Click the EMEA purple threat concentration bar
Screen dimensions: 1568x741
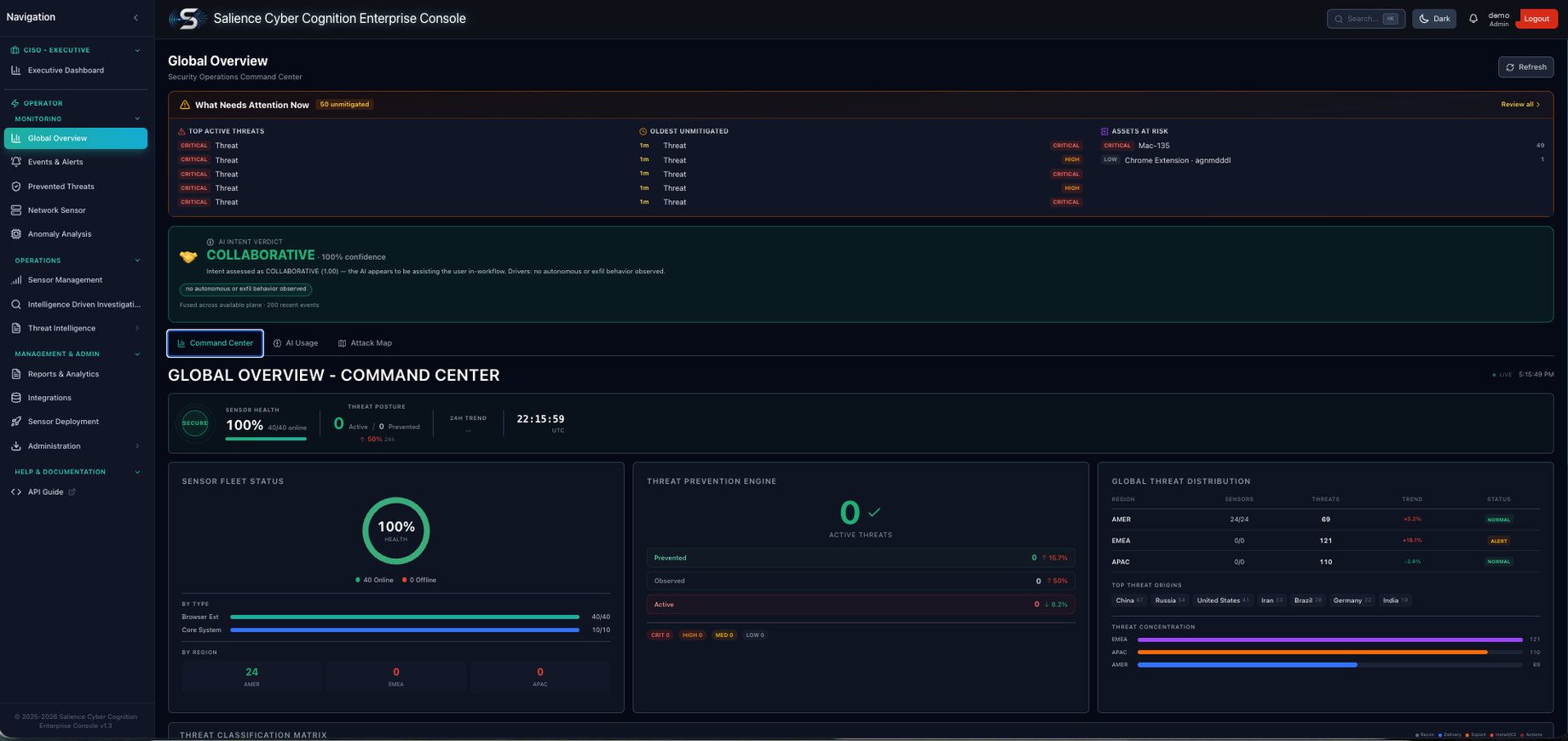coord(1329,640)
